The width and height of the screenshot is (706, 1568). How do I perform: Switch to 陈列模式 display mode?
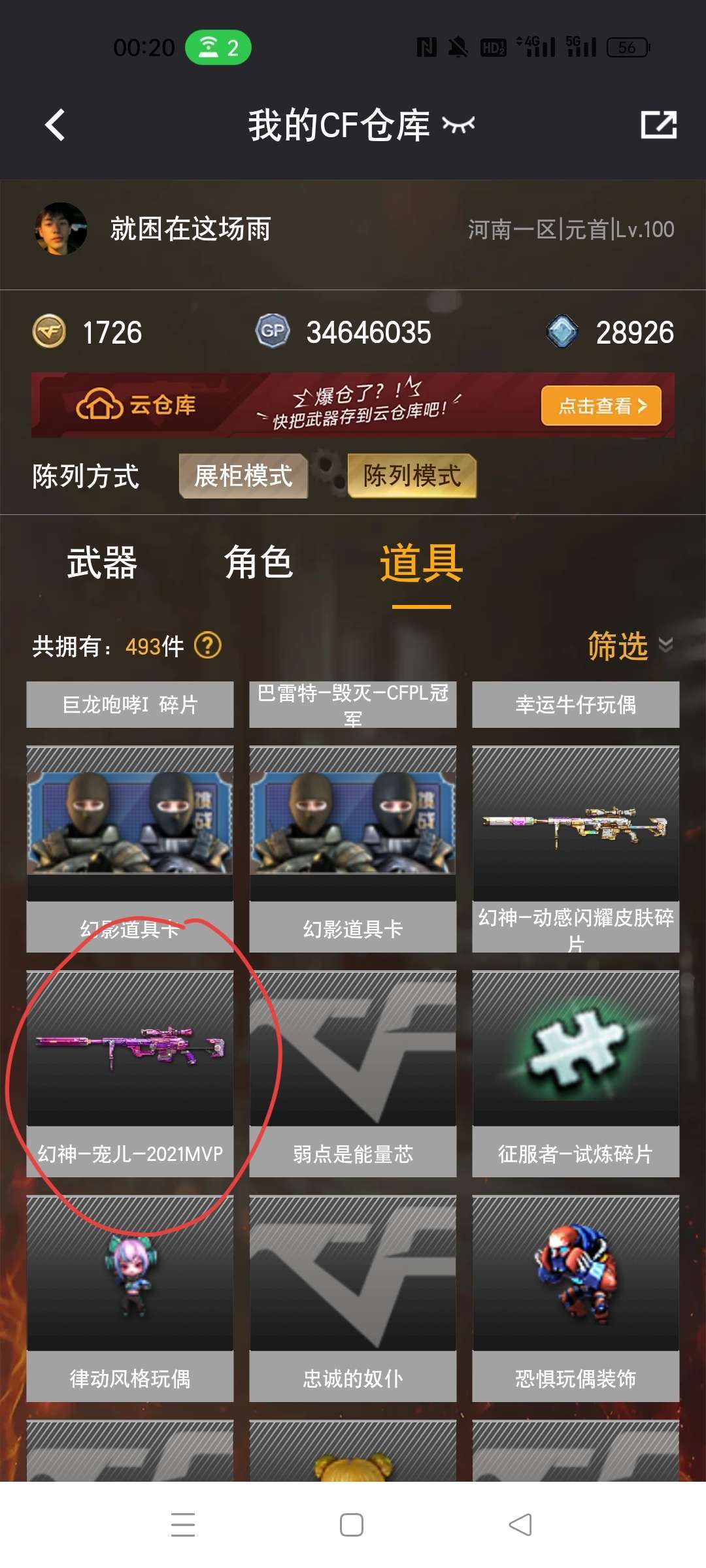[x=412, y=476]
